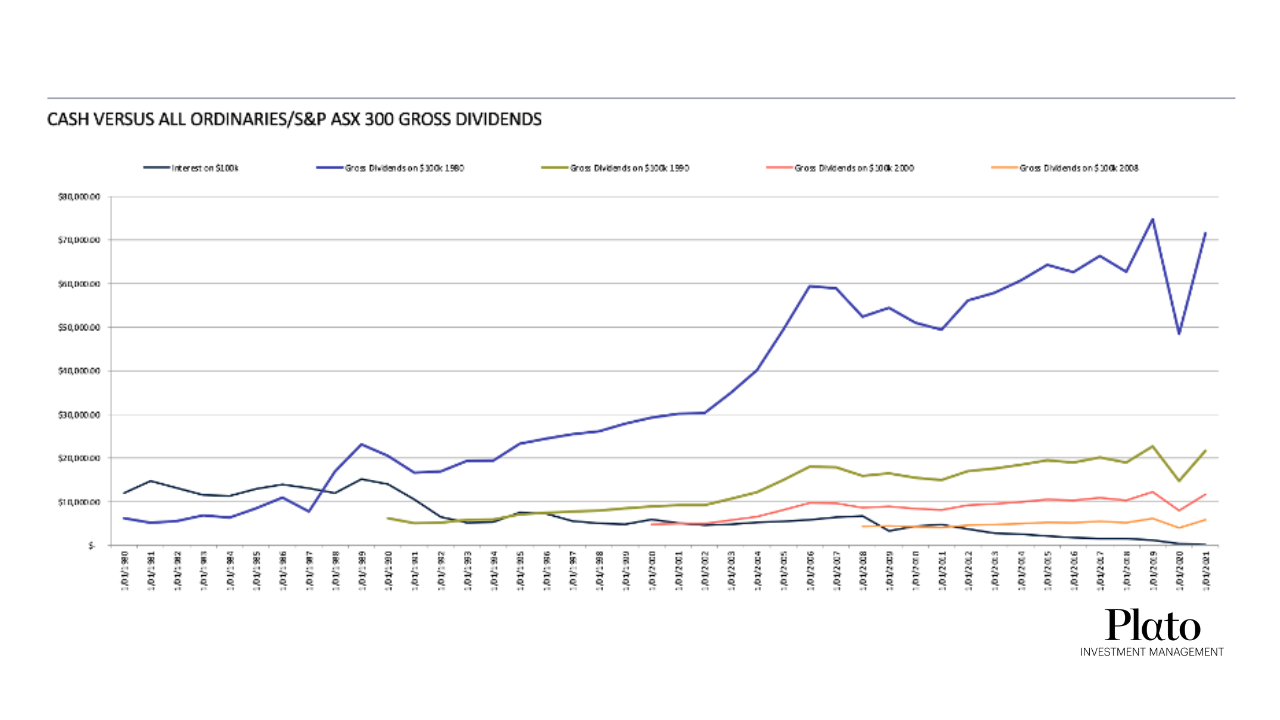The height and width of the screenshot is (720, 1280).
Task: Click the chart title 'Cash versus All Ordinaries'
Action: click(x=294, y=120)
